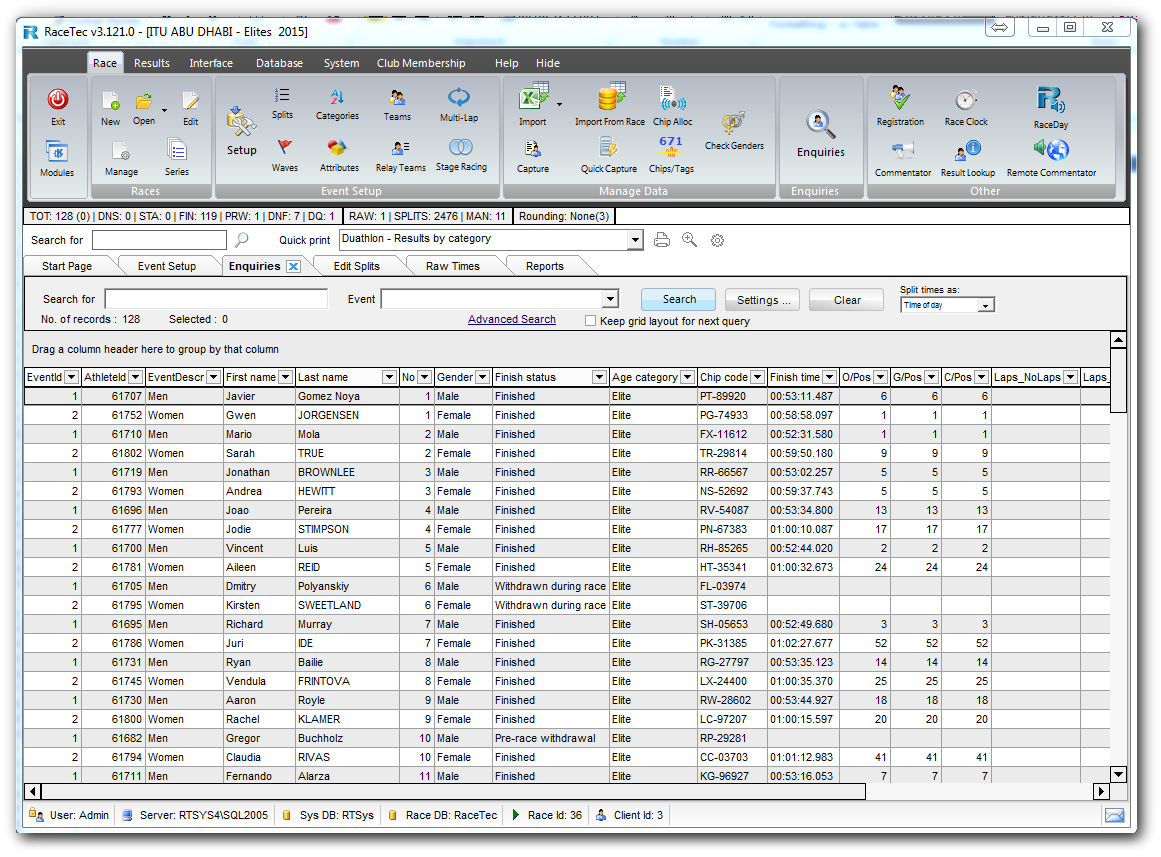Open the Commentator tool

(903, 151)
